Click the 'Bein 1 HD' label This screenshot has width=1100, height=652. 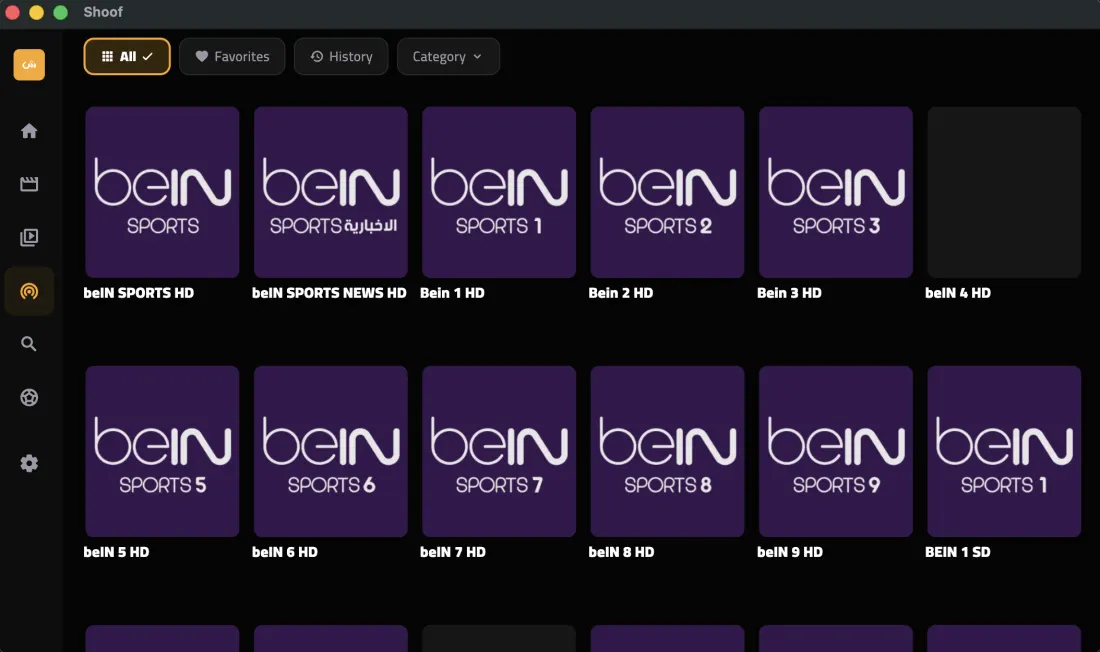pos(452,293)
